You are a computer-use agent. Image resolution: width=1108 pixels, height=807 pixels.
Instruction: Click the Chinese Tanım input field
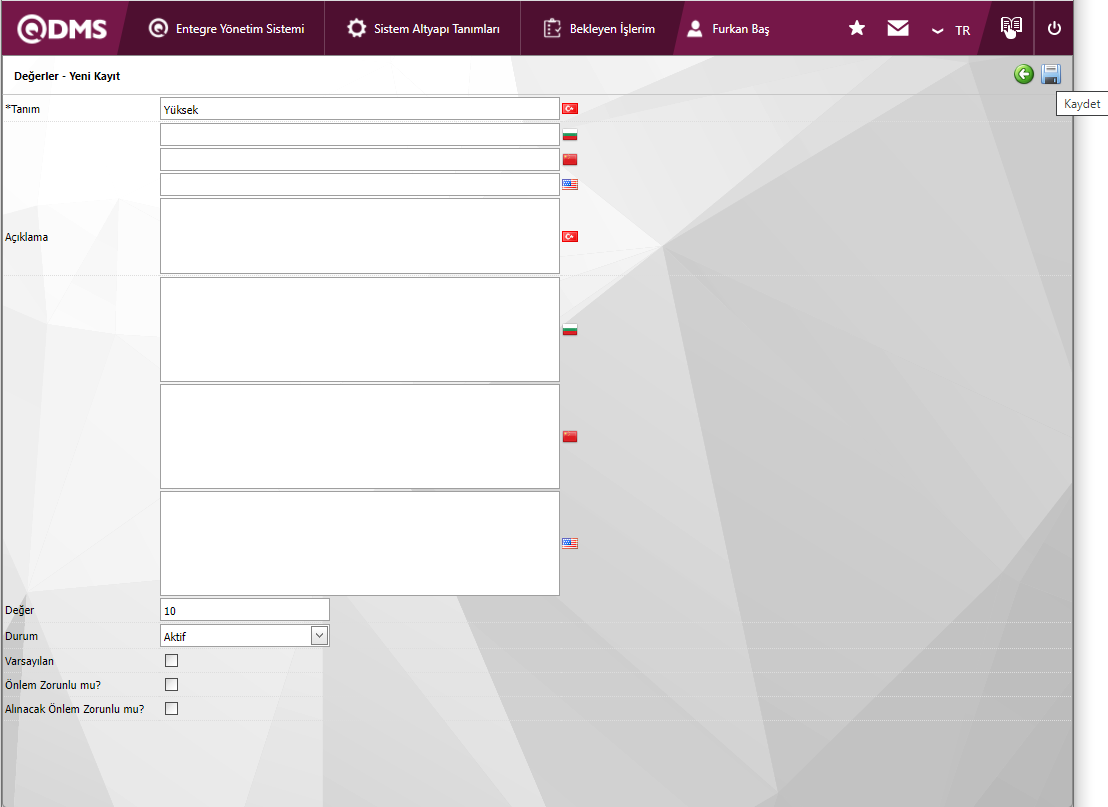tap(360, 159)
